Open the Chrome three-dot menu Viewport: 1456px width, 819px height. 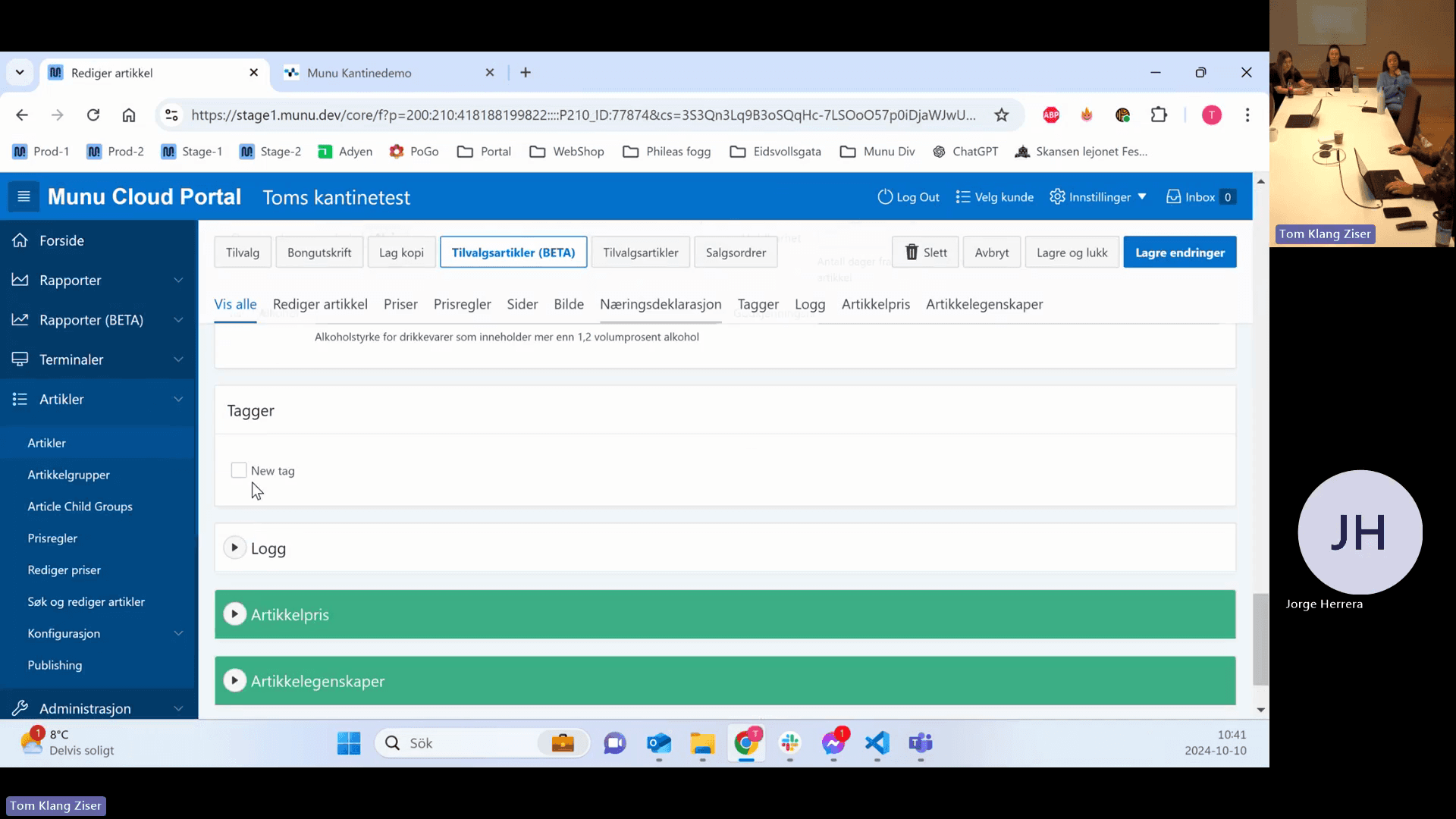click(x=1247, y=115)
